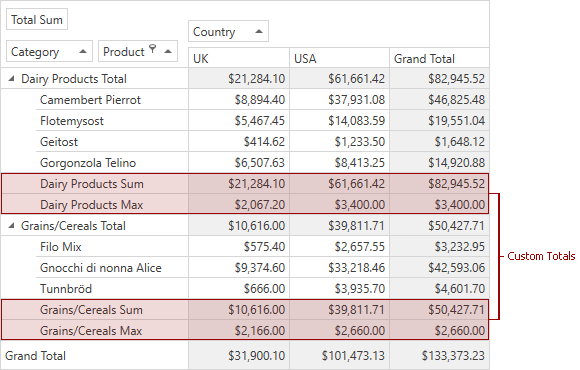Click the $33,218.46 Gnocchi USA cell

[339, 268]
